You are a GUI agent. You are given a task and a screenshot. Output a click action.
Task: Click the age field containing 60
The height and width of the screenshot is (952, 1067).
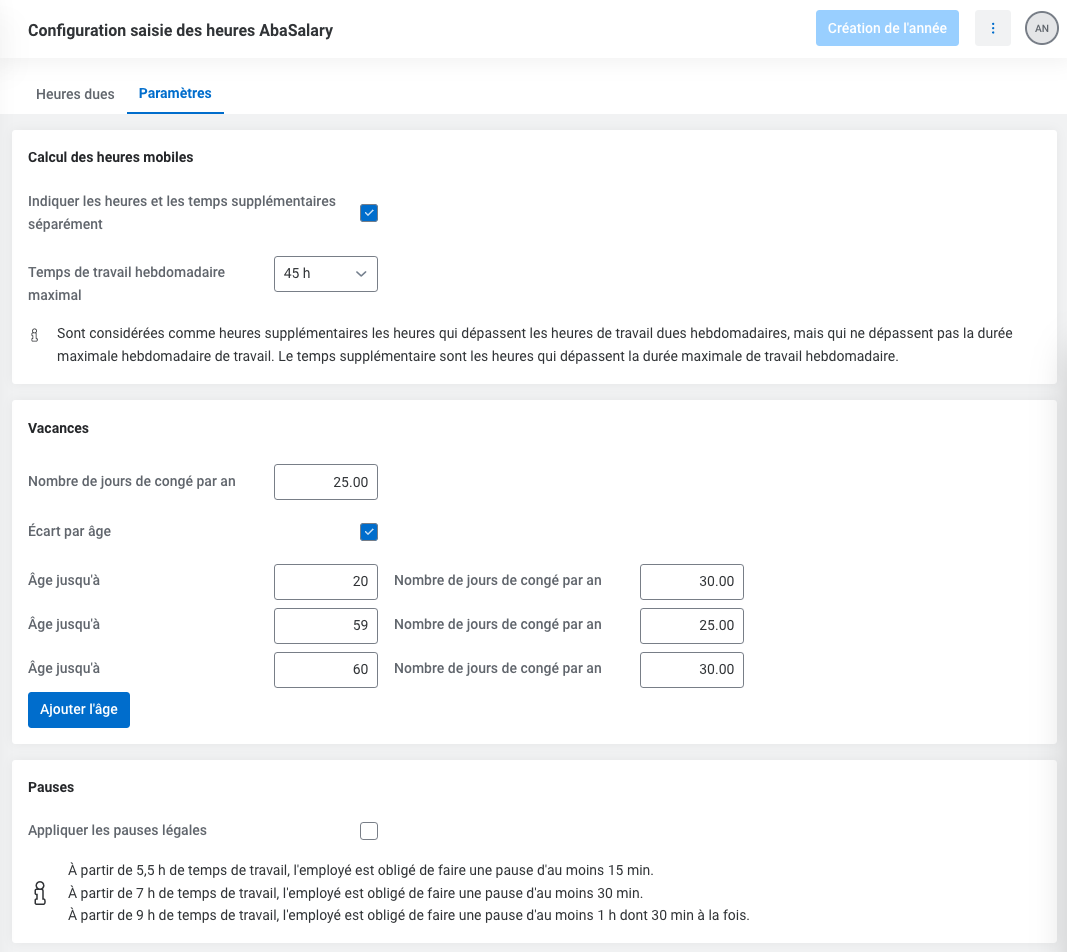coord(325,670)
